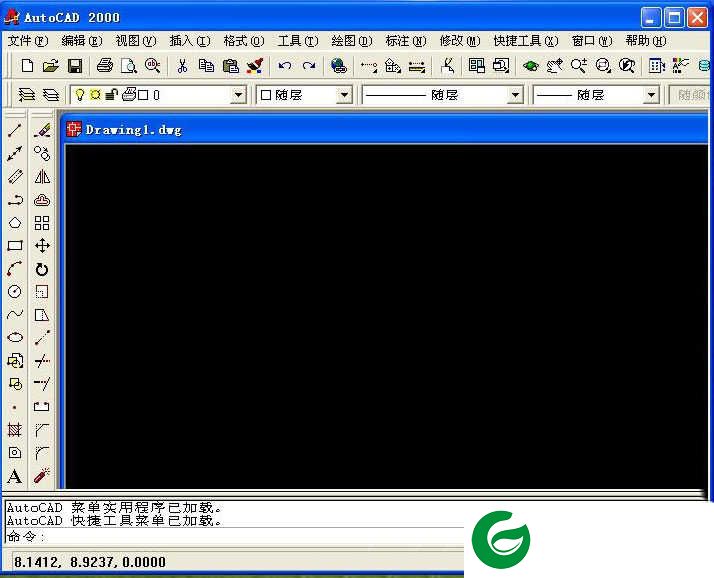Image resolution: width=714 pixels, height=578 pixels.
Task: Select the Region tool
Action: [15, 452]
